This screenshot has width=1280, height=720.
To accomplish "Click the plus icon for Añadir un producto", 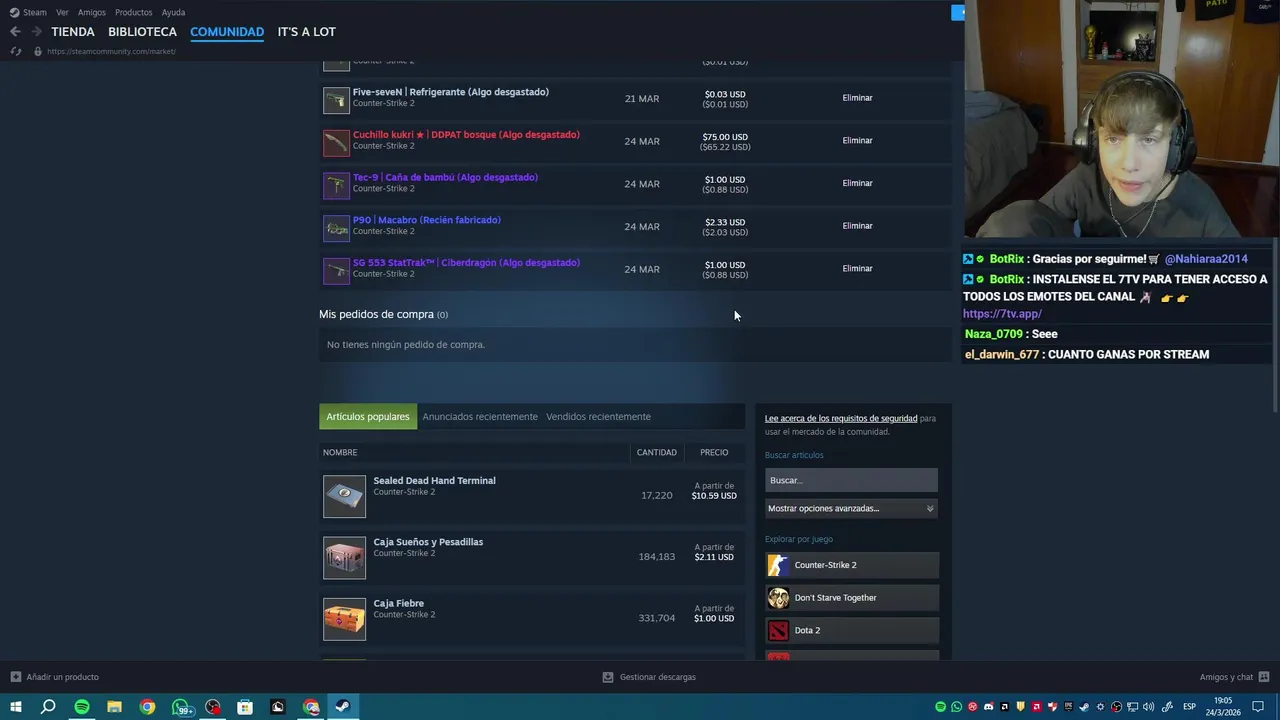I will pos(15,677).
